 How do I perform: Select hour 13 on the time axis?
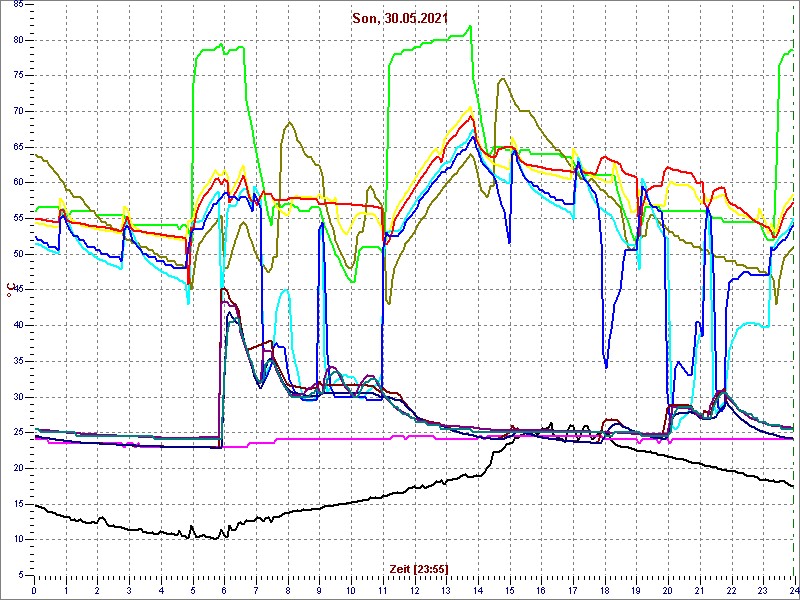click(x=446, y=589)
